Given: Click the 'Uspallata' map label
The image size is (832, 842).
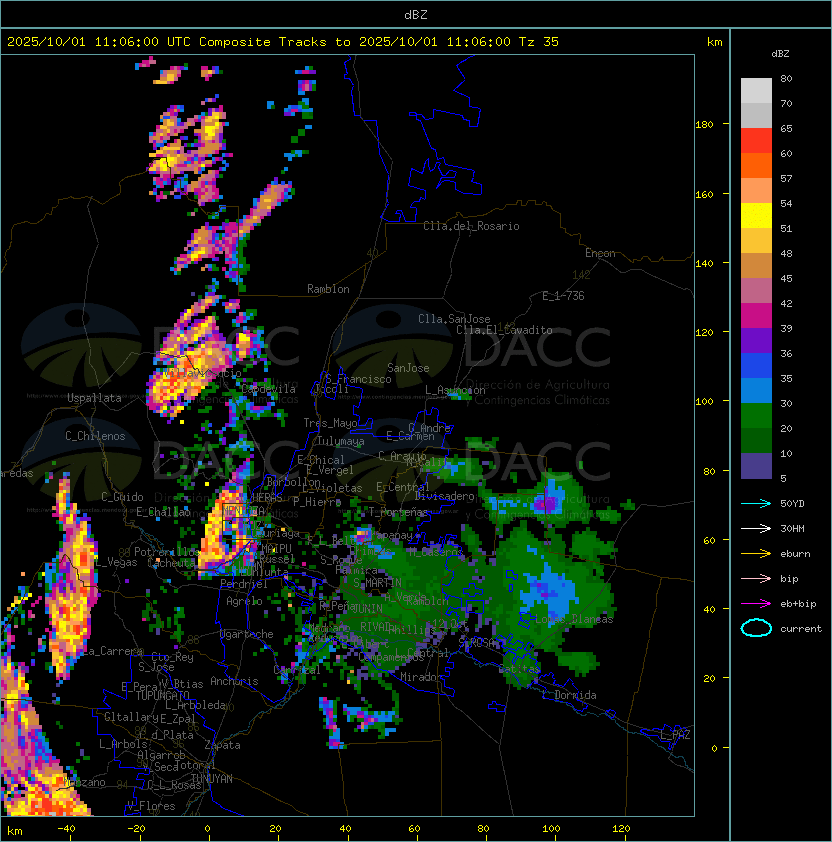Looking at the screenshot, I should (94, 398).
